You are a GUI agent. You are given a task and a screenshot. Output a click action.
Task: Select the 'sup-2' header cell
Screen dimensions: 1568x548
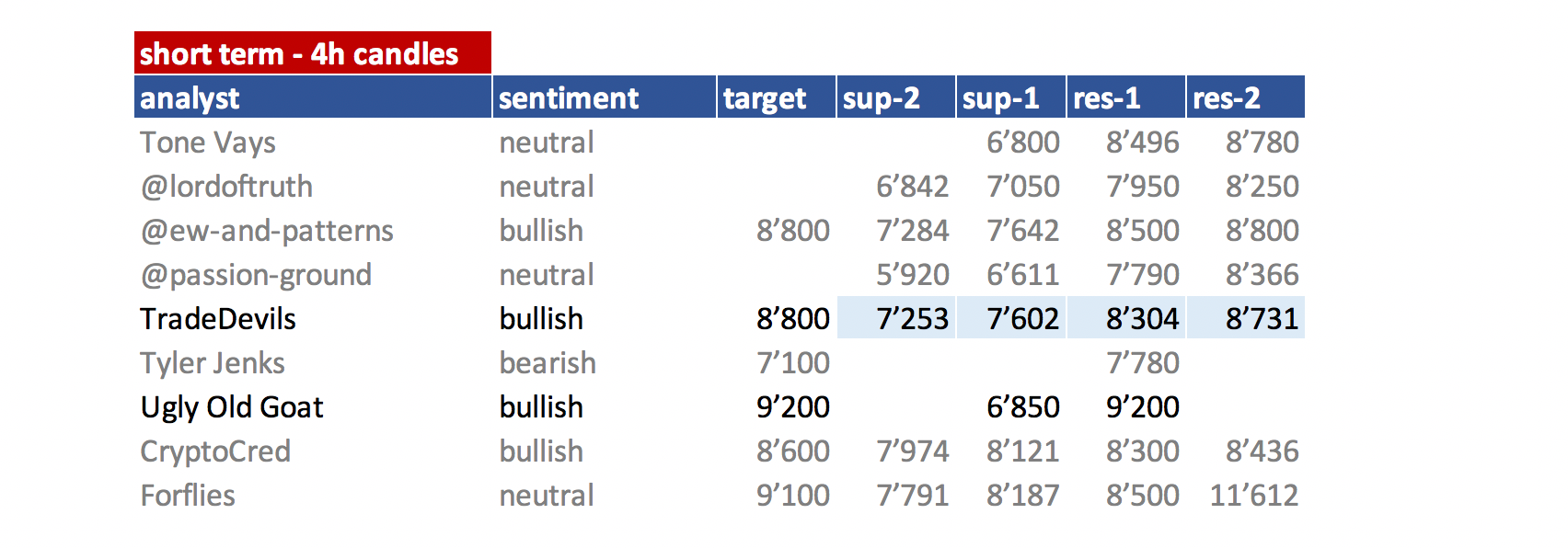coord(896,97)
